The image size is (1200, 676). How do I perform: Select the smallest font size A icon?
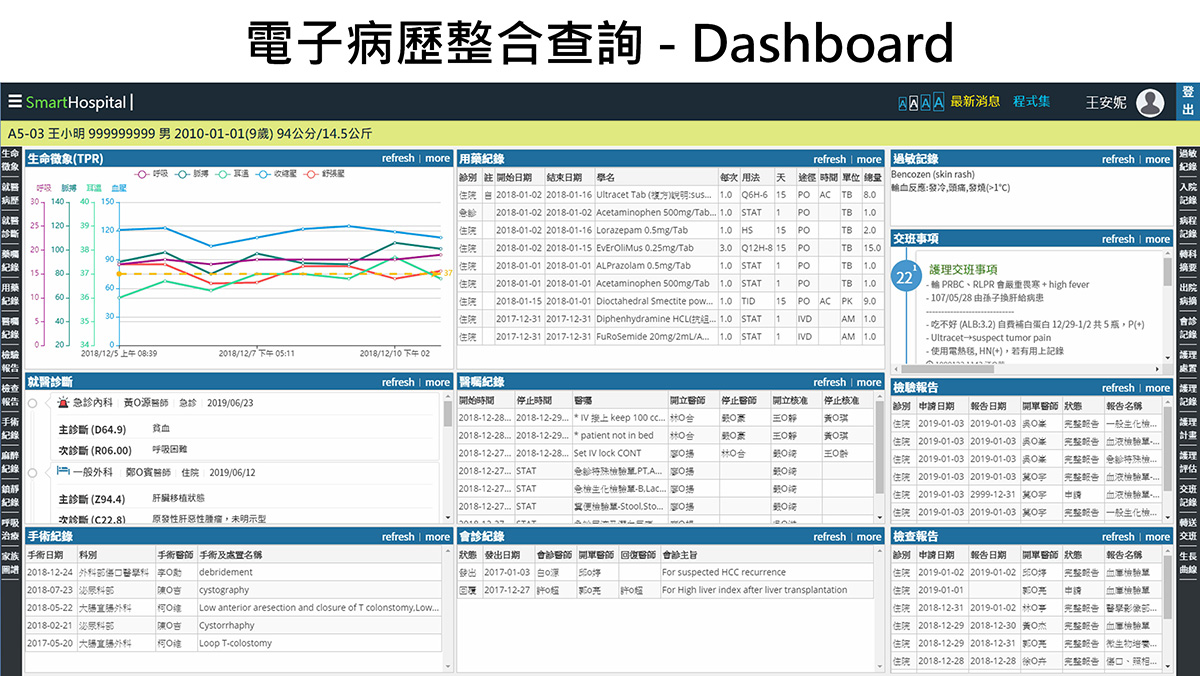[903, 103]
